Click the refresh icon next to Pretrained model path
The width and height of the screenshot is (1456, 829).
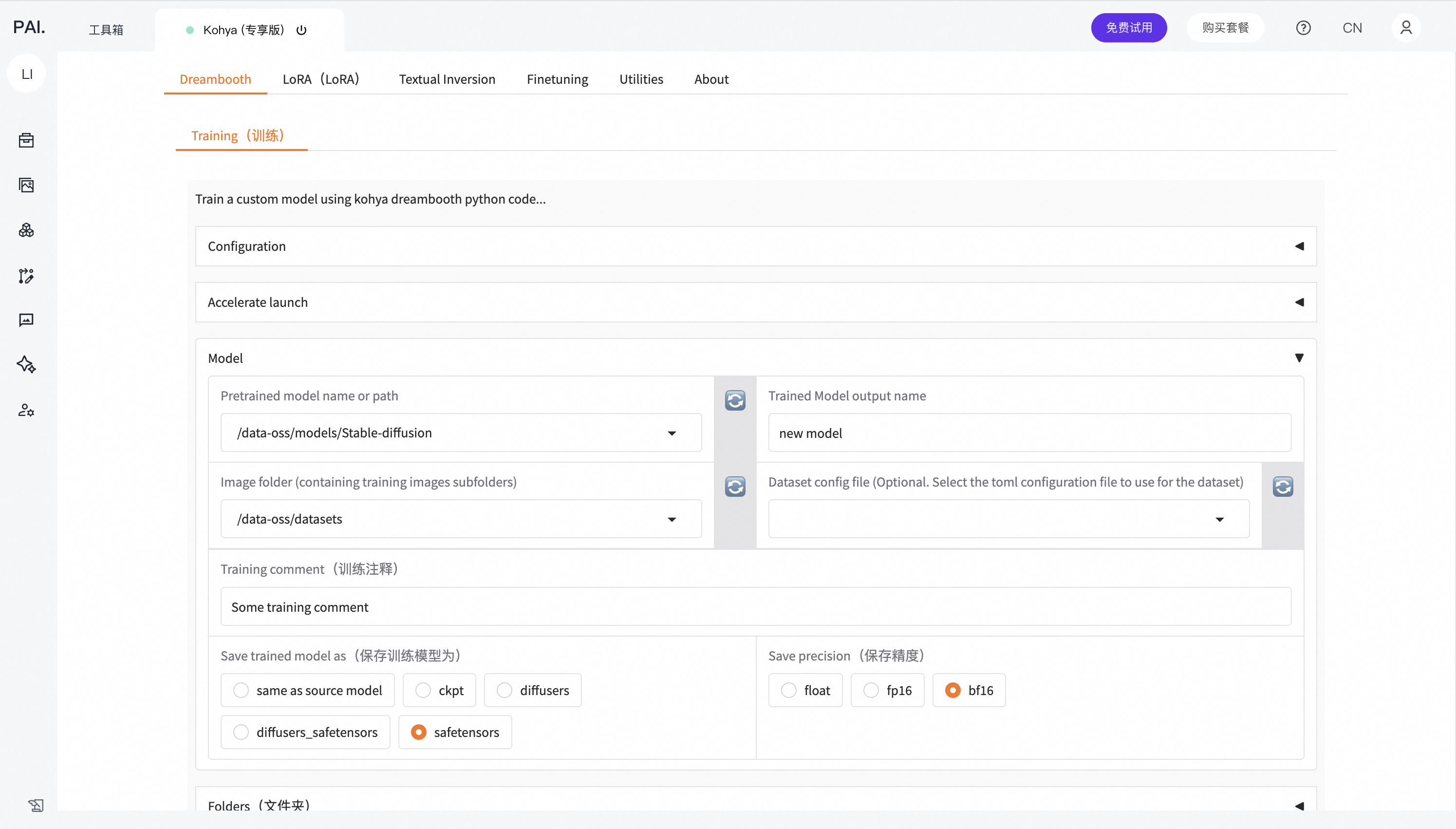coord(735,400)
